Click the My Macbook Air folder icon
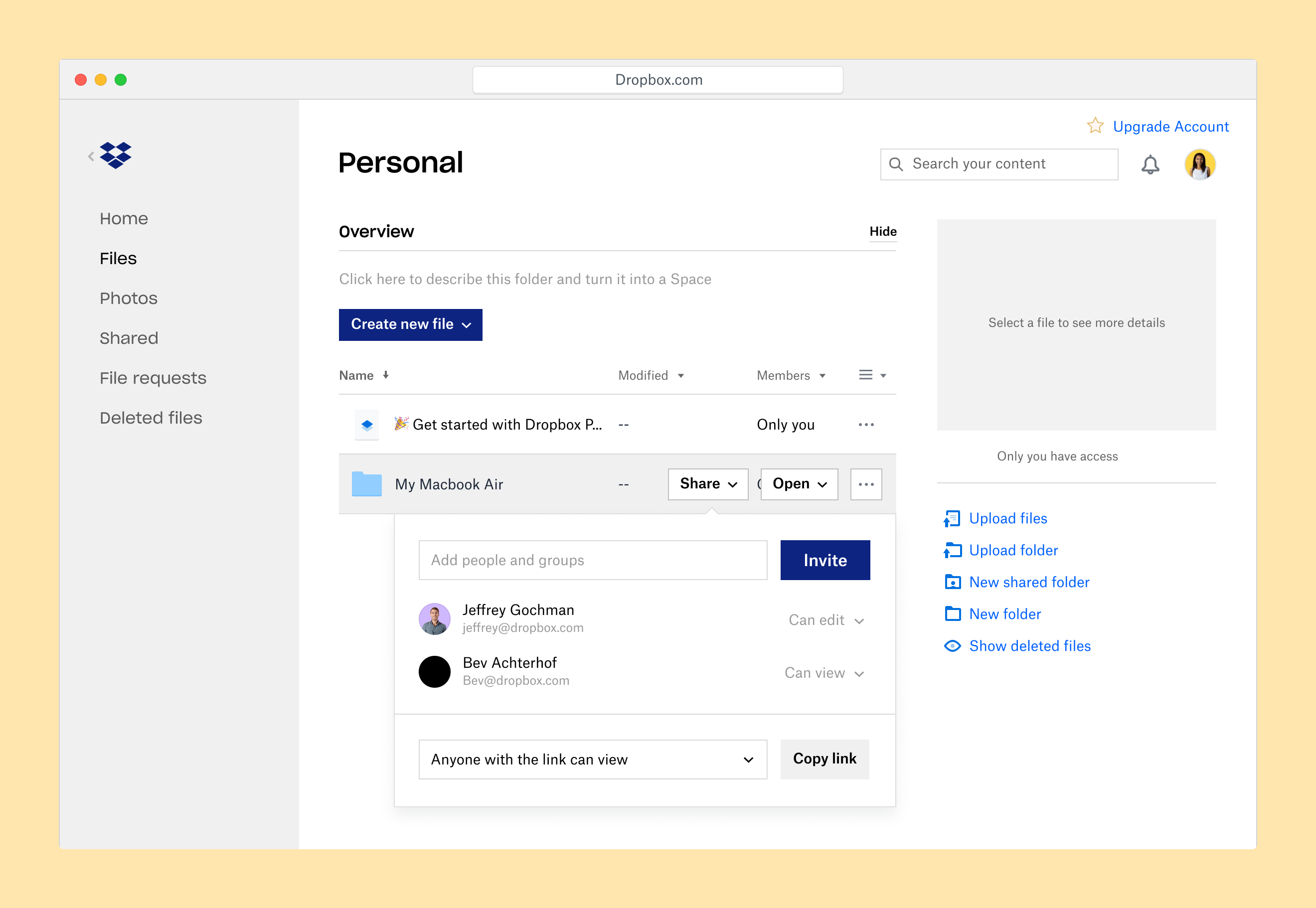Screen dimensions: 1316x908 366,484
